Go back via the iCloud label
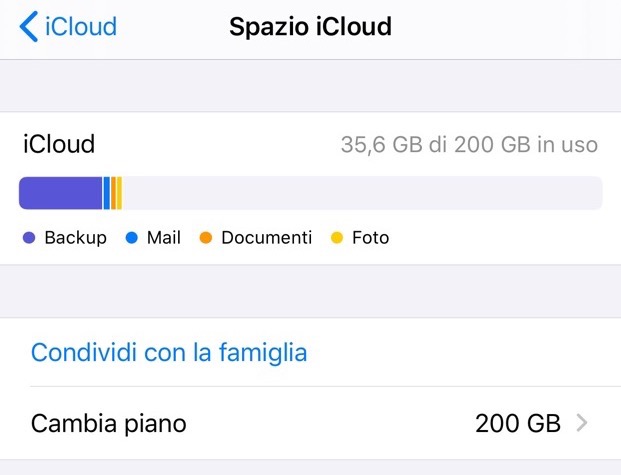 tap(81, 26)
